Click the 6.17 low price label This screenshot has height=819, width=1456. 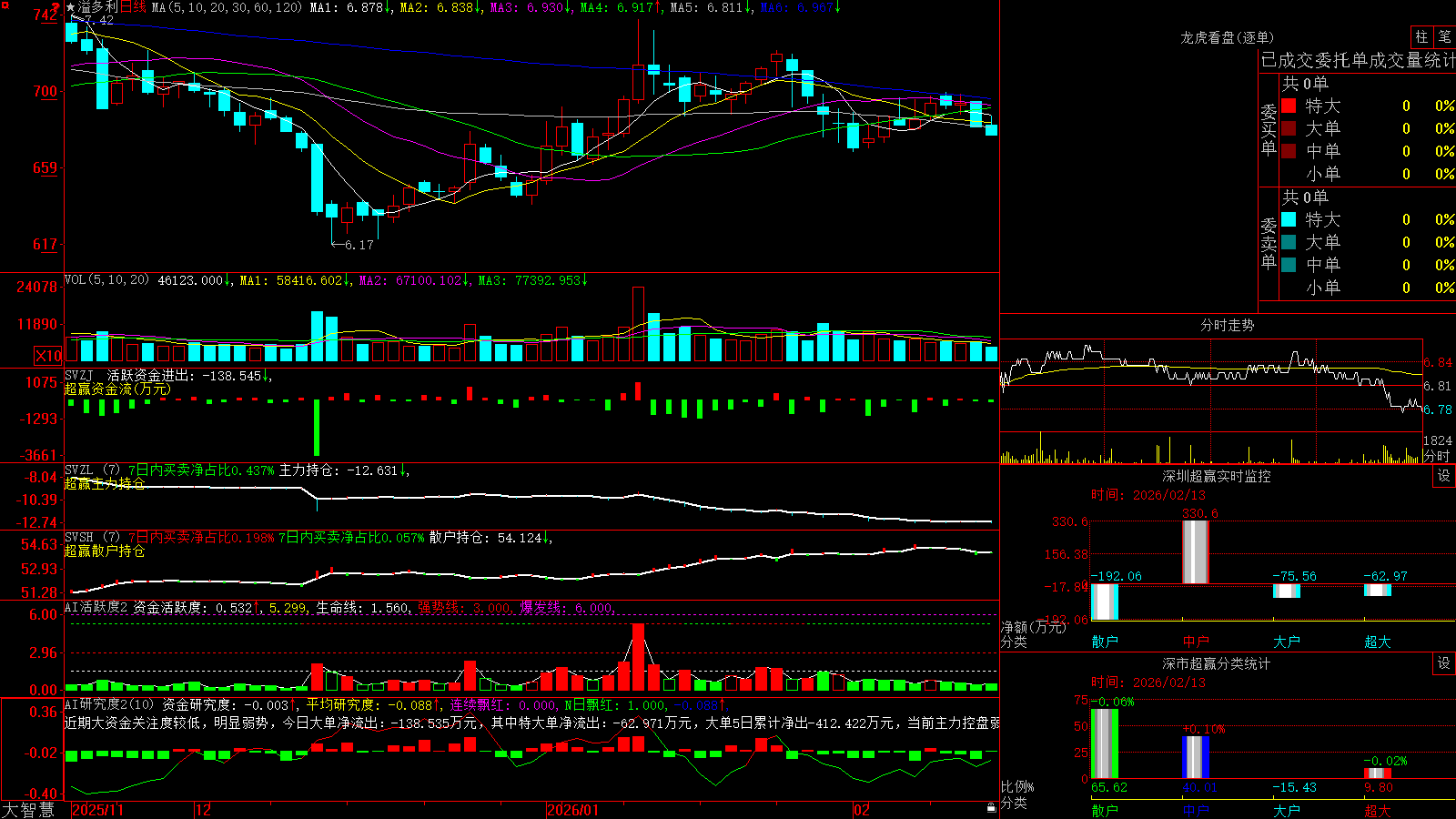359,245
